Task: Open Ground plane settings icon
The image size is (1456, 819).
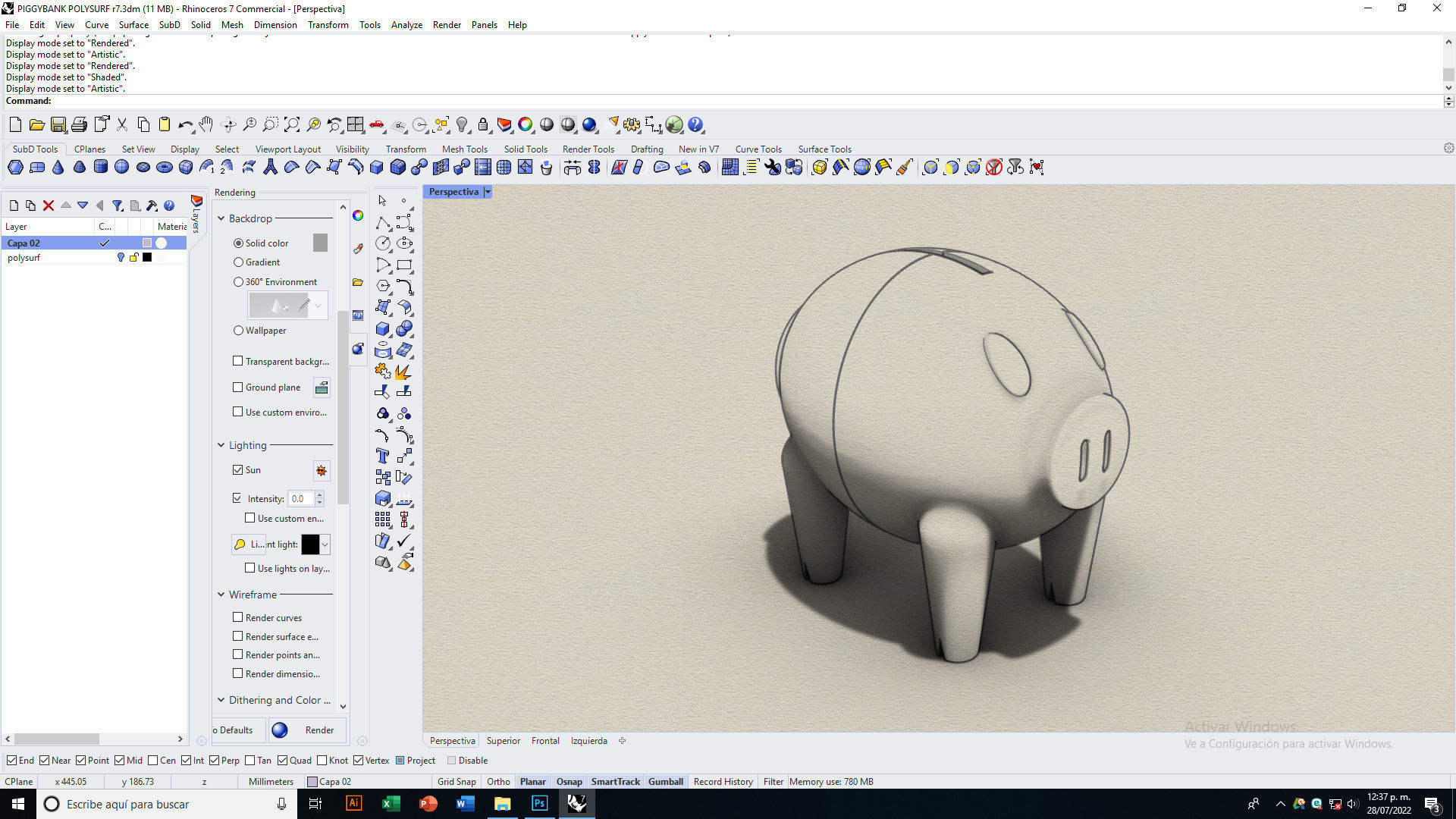Action: pos(322,388)
